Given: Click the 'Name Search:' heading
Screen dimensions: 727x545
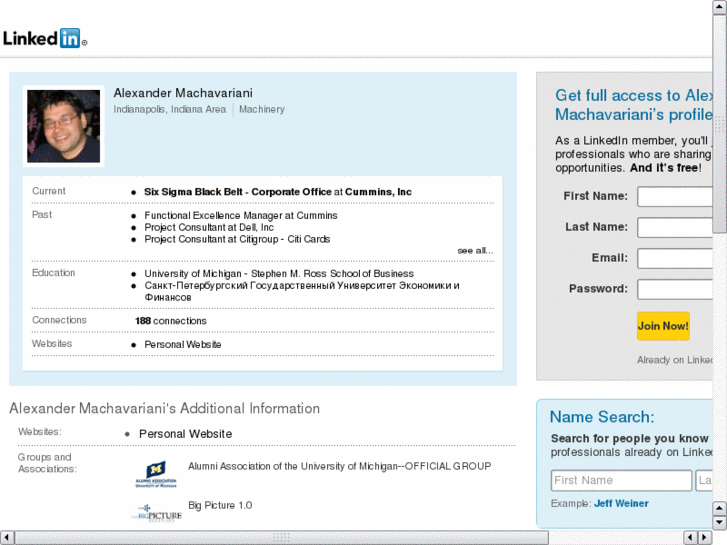Looking at the screenshot, I should coord(602,417).
